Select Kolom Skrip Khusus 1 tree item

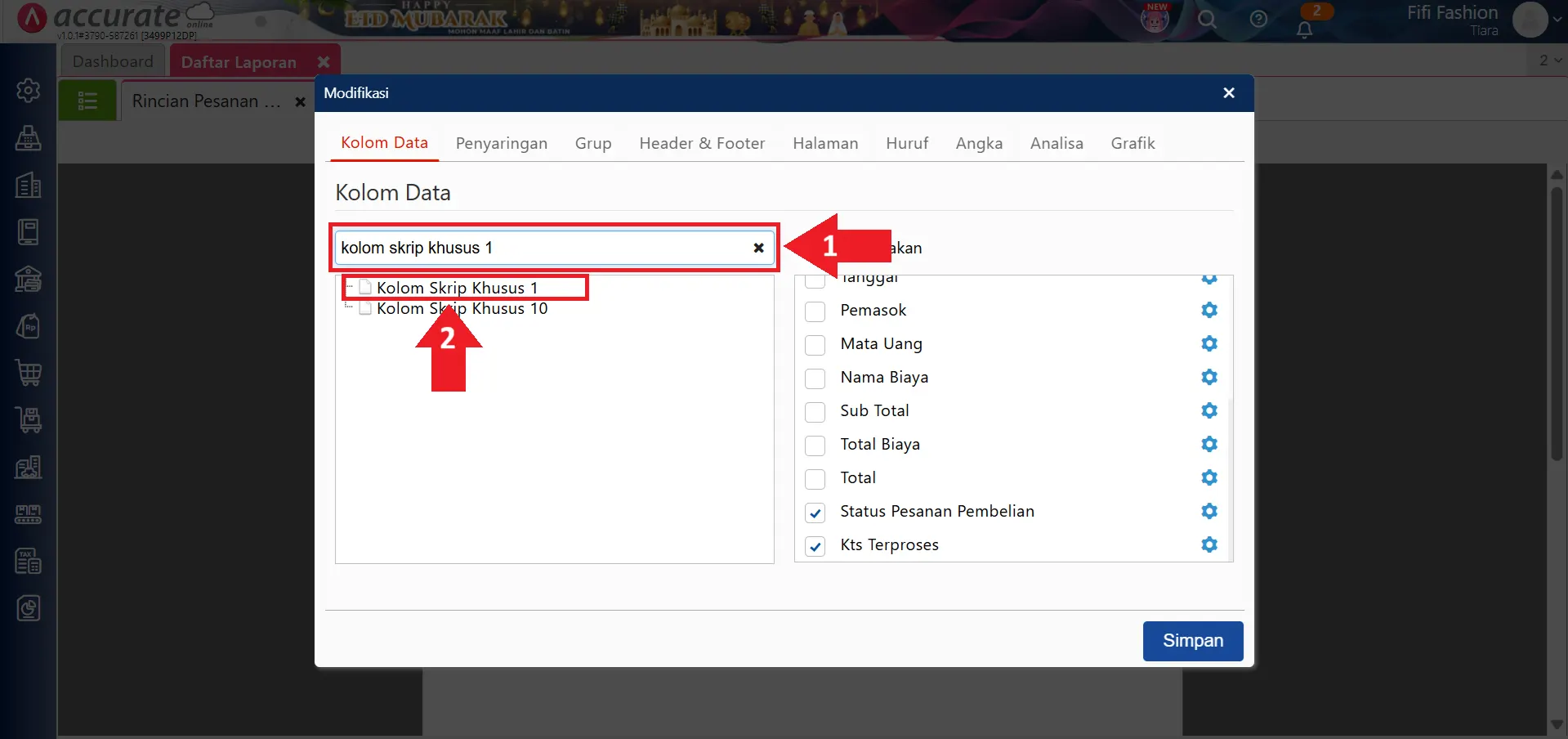pos(457,288)
